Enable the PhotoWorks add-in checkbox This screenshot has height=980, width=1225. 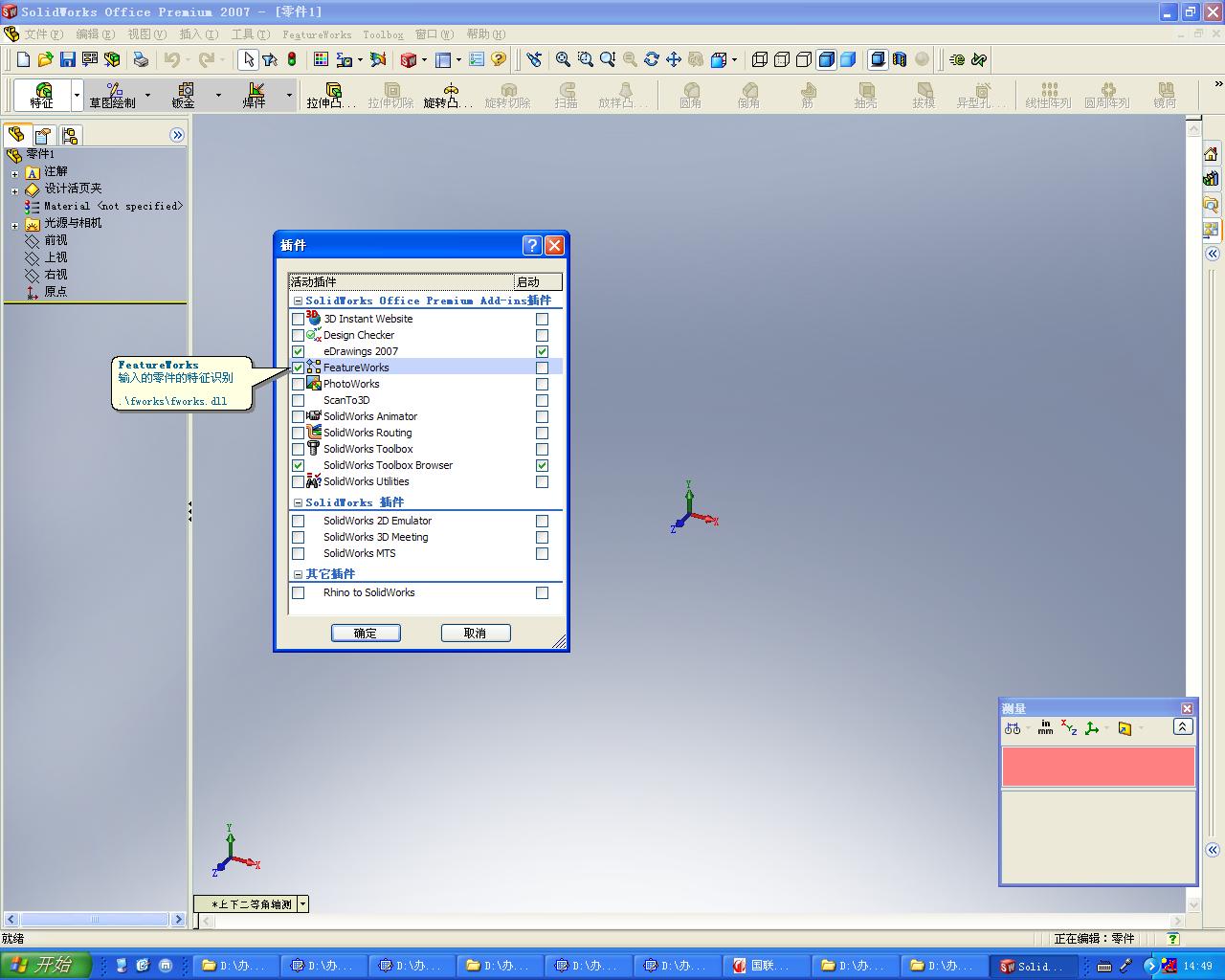pos(299,385)
